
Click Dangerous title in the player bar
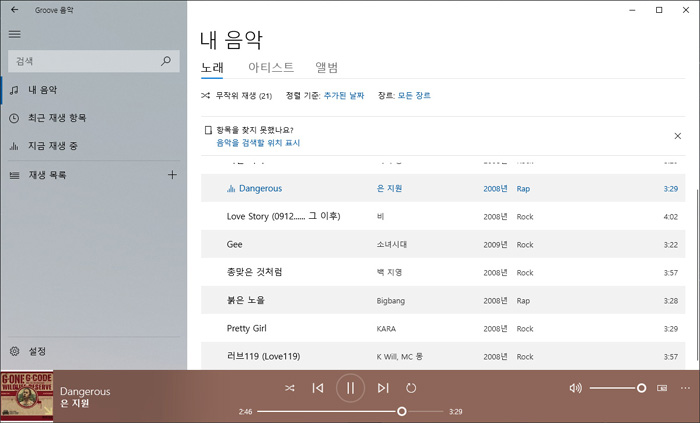85,391
